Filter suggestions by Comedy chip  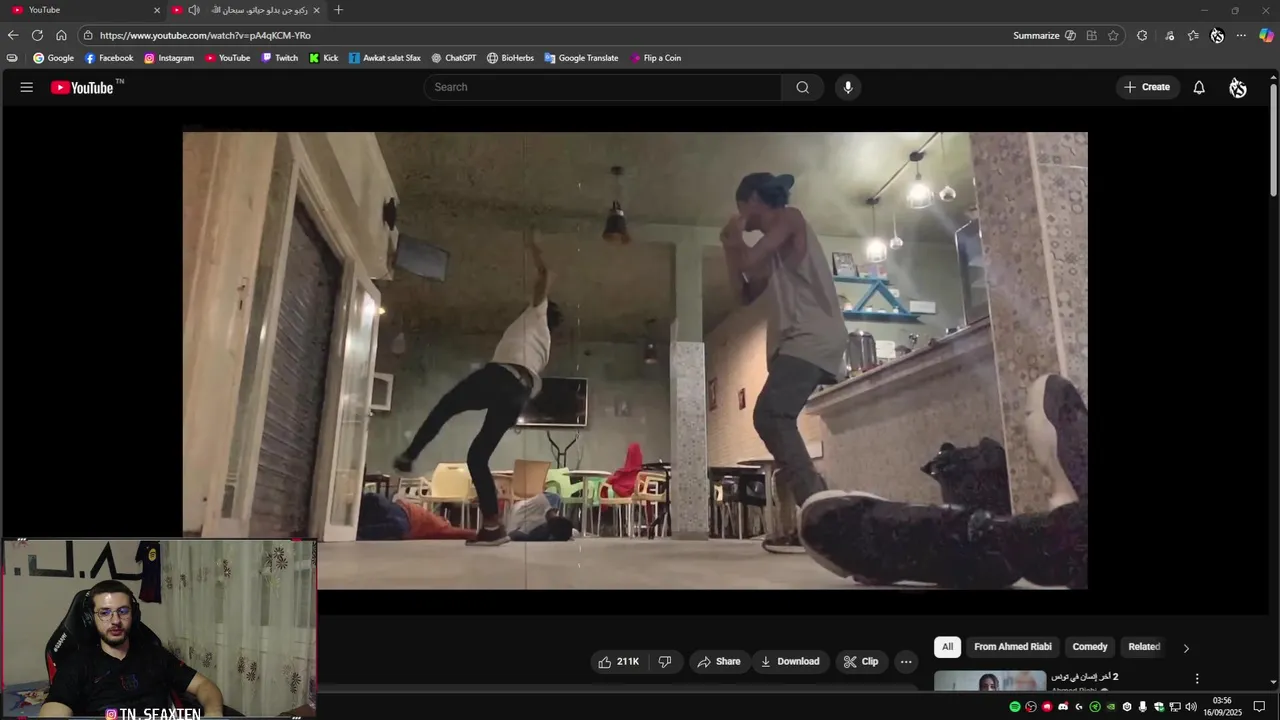[1090, 647]
